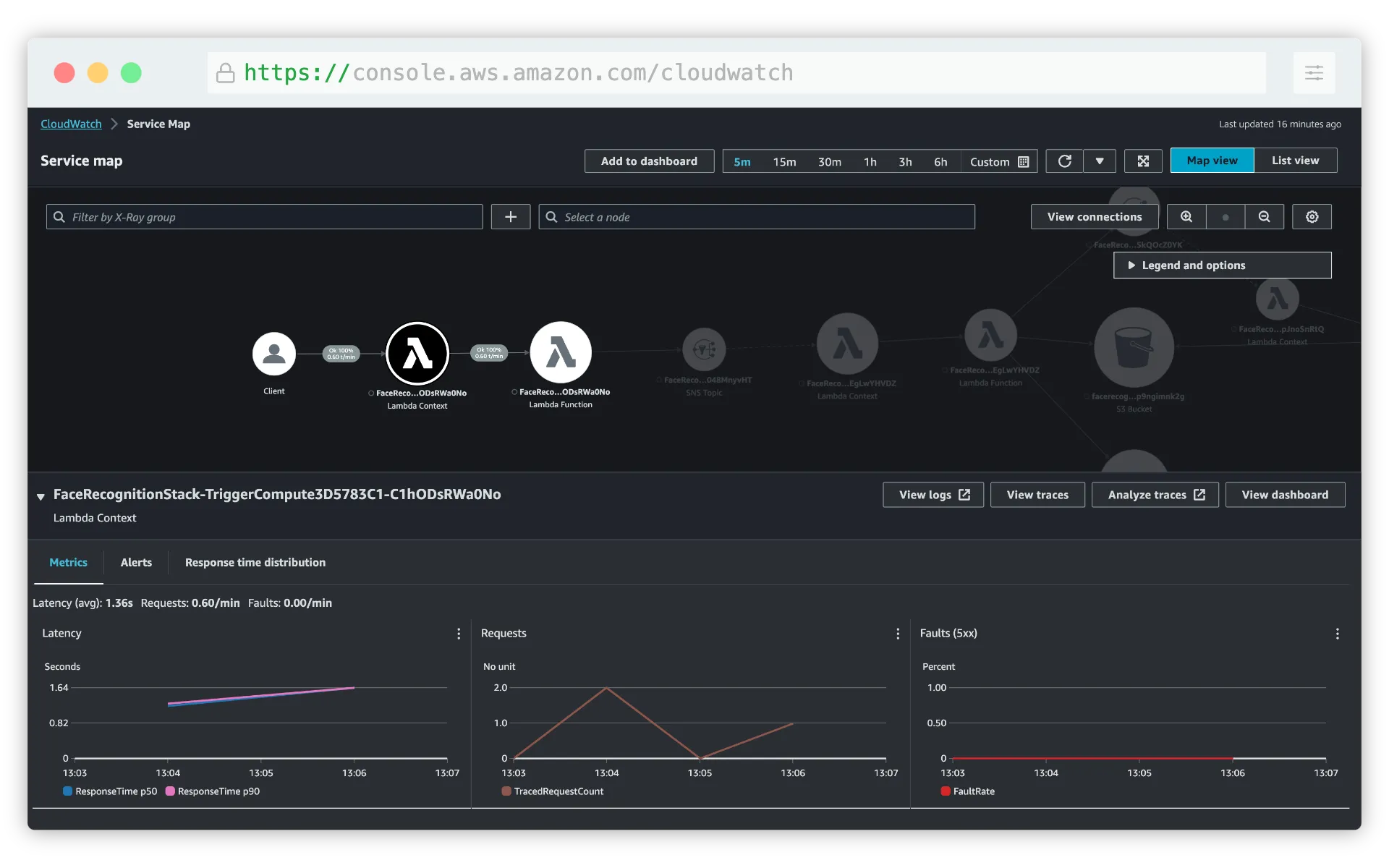Click the Client node icon
This screenshot has width=1389, height=868.
point(273,354)
